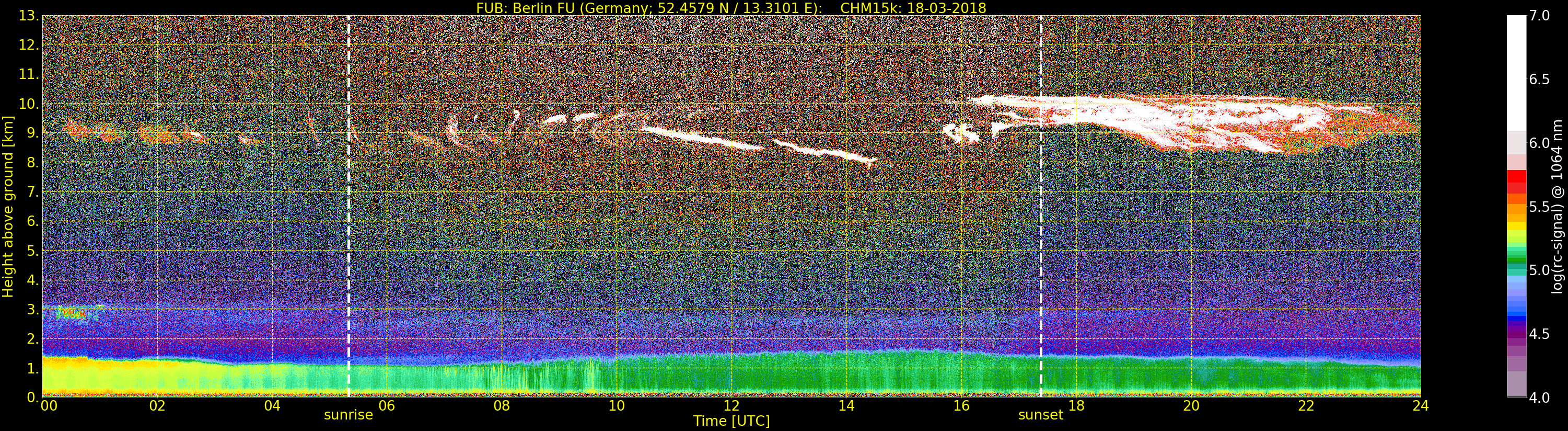The image size is (1568, 431).
Task: Click the sunrise dashed vertical line
Action: [348, 206]
